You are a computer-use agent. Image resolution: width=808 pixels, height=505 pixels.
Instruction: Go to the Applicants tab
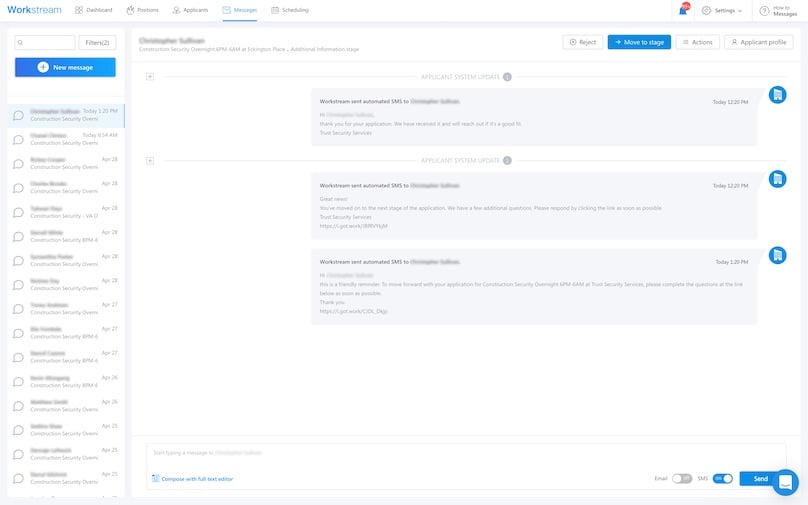click(190, 10)
